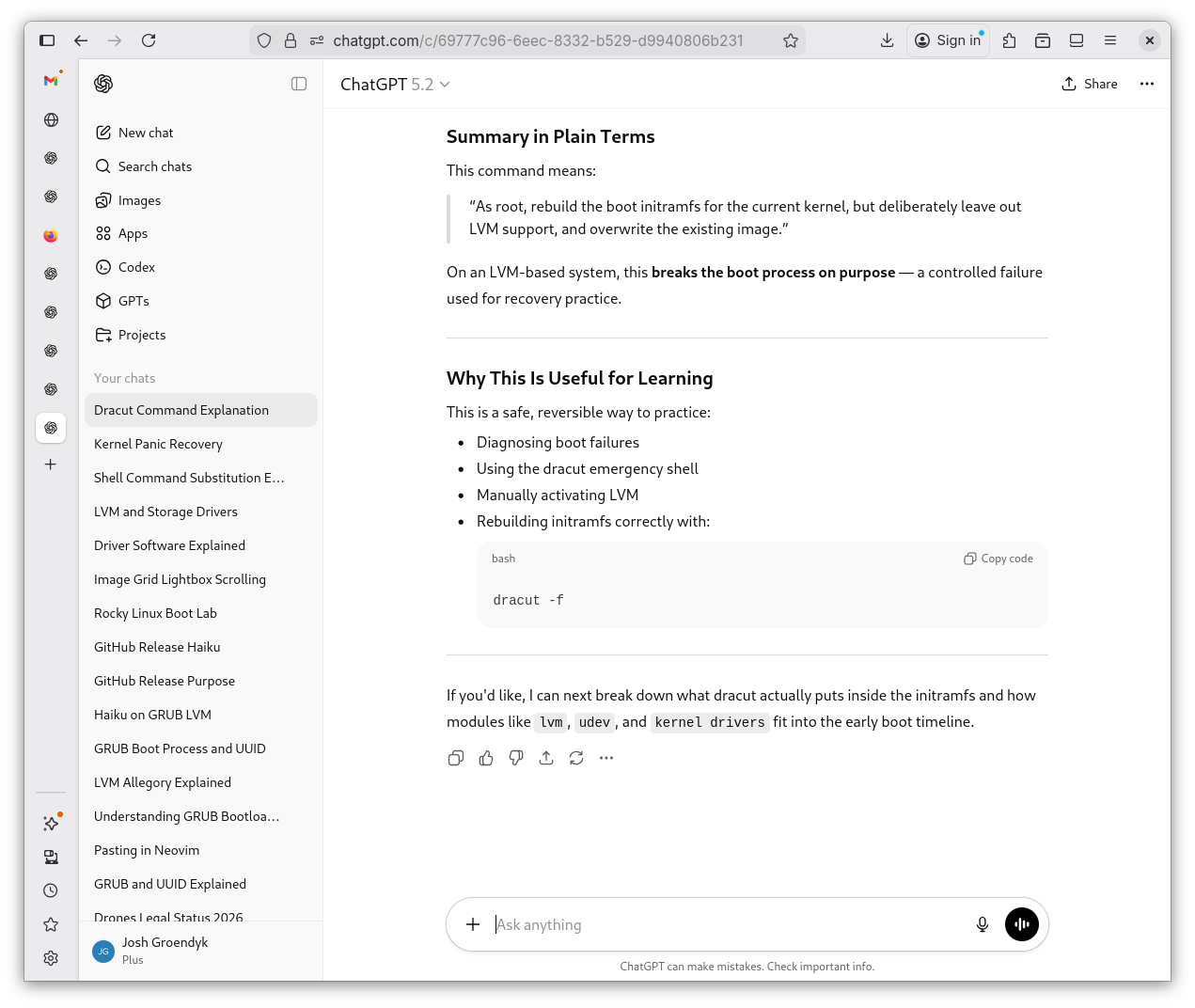The image size is (1195, 1008).
Task: Copy the assistant's response message
Action: coord(456,758)
